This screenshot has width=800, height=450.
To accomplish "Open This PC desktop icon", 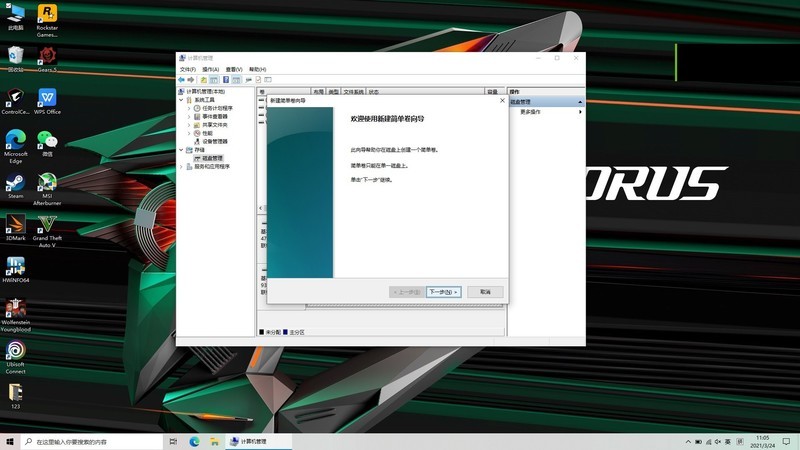I will coord(15,16).
